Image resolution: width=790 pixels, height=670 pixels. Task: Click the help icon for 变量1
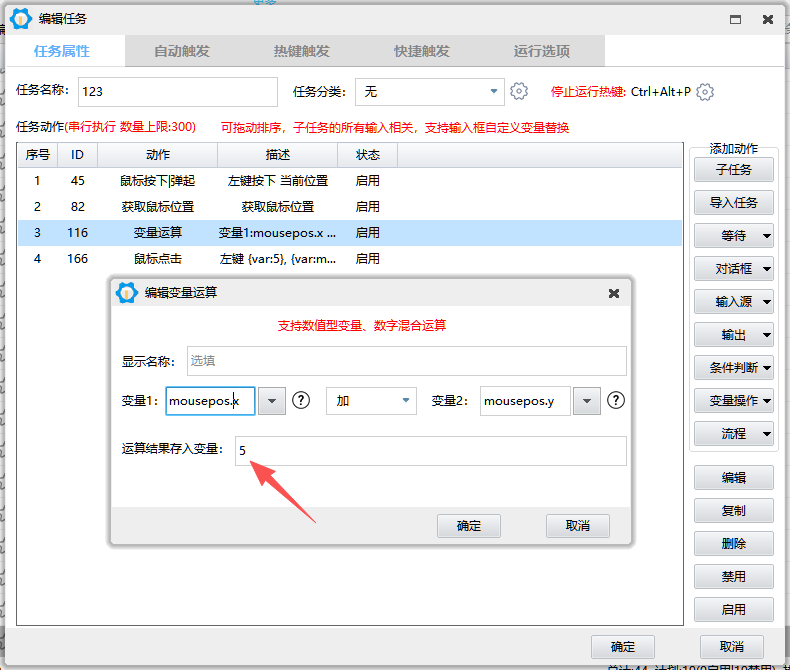tap(301, 400)
